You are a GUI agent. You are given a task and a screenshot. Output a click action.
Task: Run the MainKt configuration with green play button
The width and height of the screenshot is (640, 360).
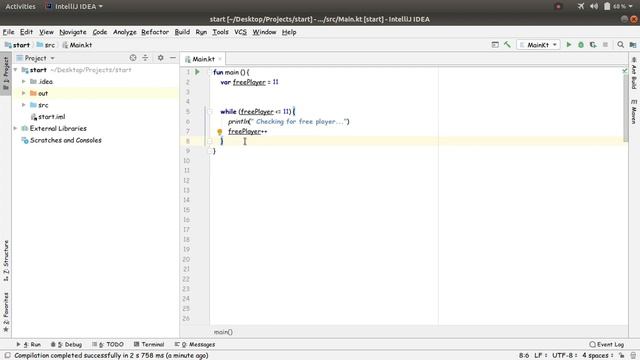point(569,45)
